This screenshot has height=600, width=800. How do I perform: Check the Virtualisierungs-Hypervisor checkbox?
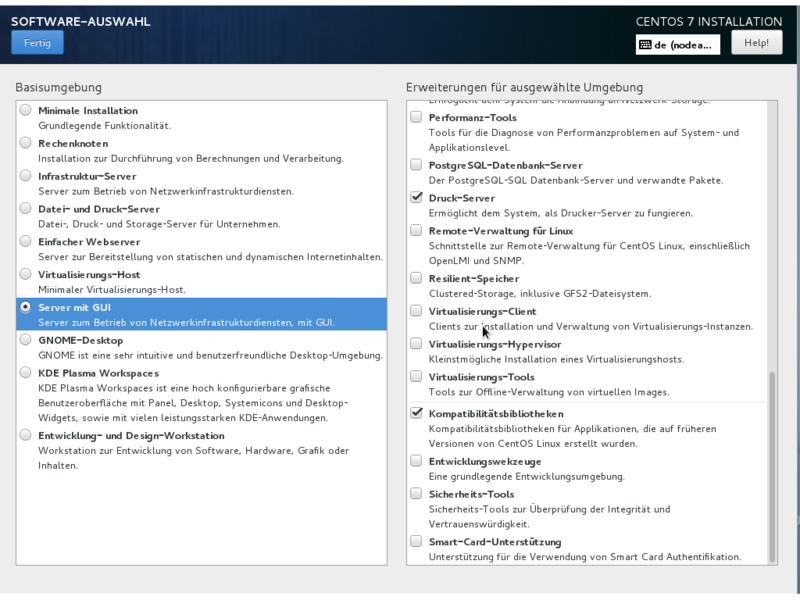pyautogui.click(x=416, y=344)
